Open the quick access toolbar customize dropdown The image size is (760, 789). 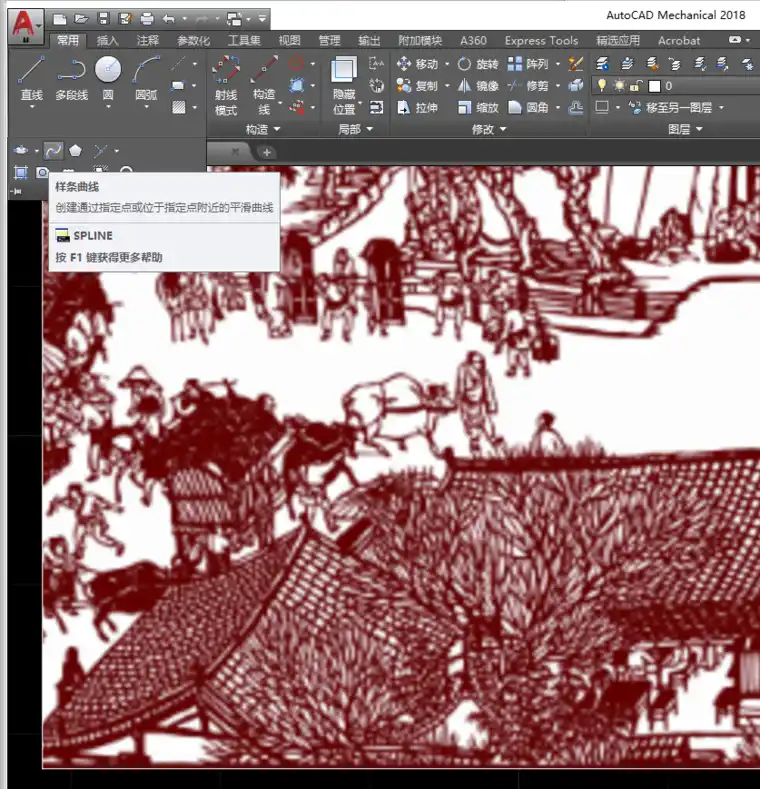(262, 19)
